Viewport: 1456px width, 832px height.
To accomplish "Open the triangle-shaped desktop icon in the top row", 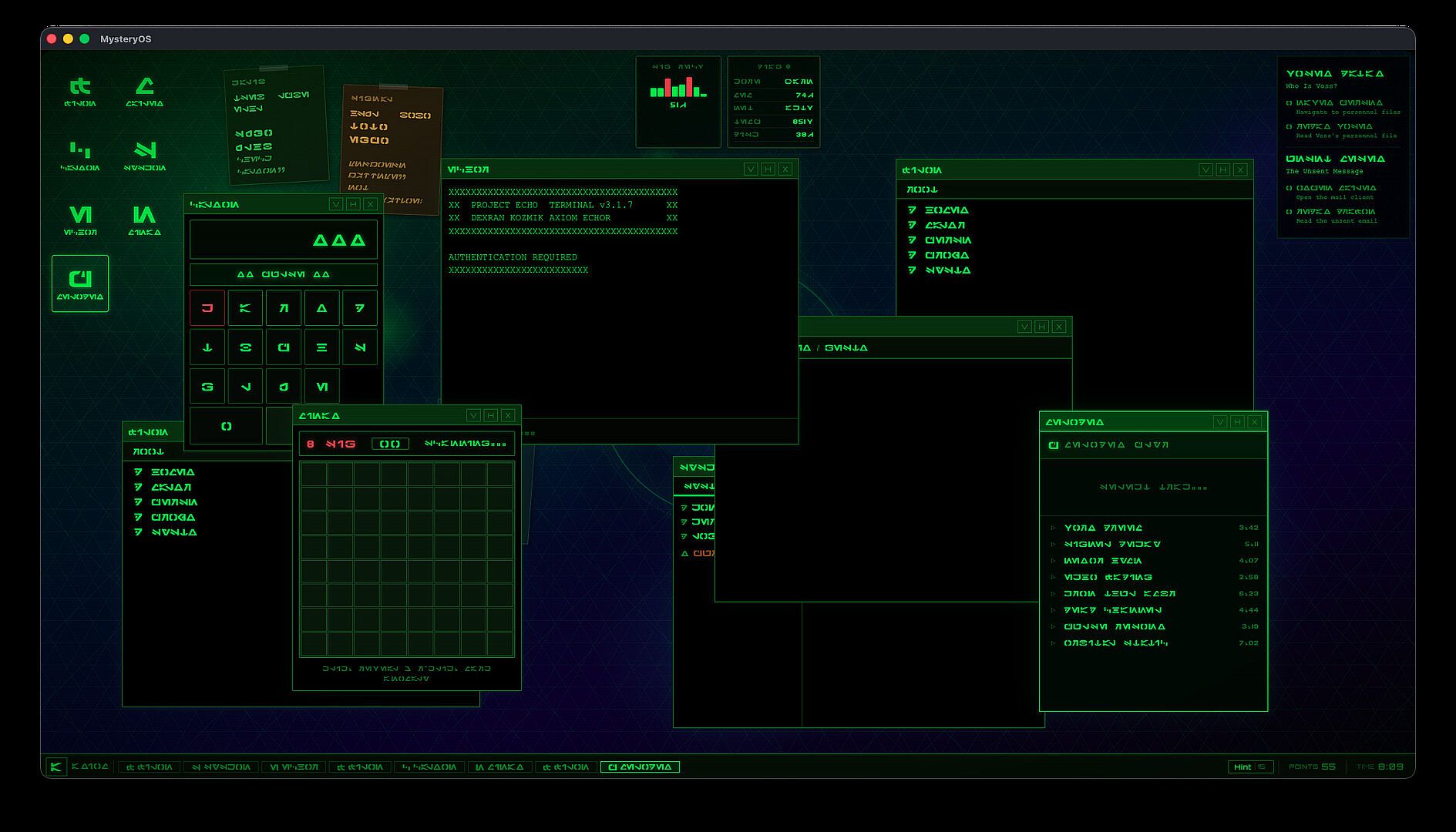I will (144, 90).
